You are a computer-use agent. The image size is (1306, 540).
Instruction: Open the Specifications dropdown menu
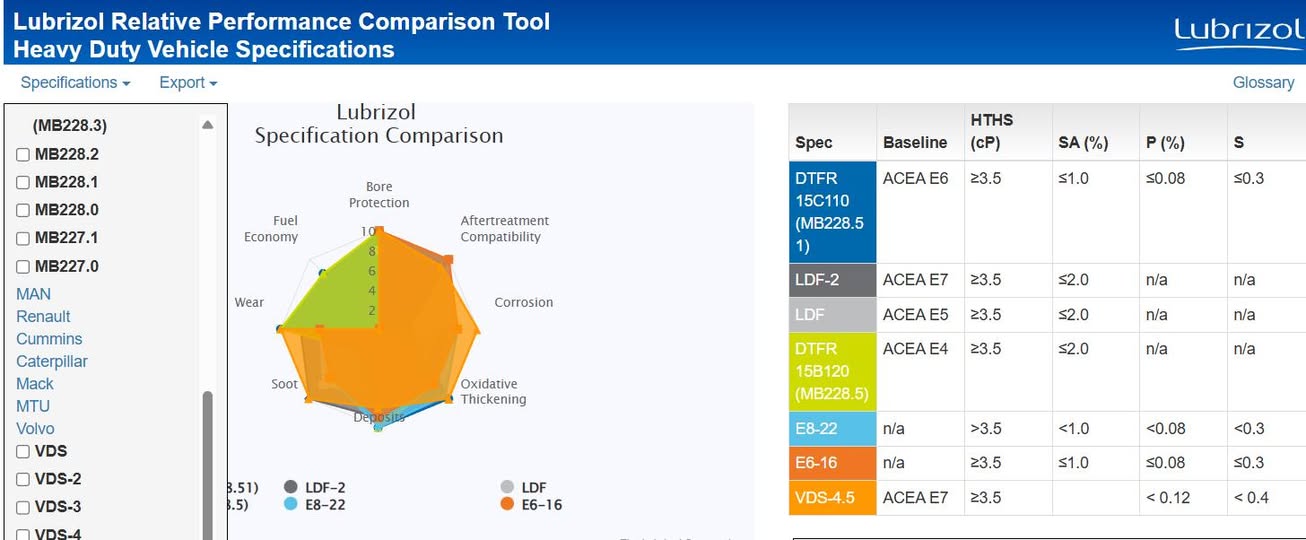point(75,83)
